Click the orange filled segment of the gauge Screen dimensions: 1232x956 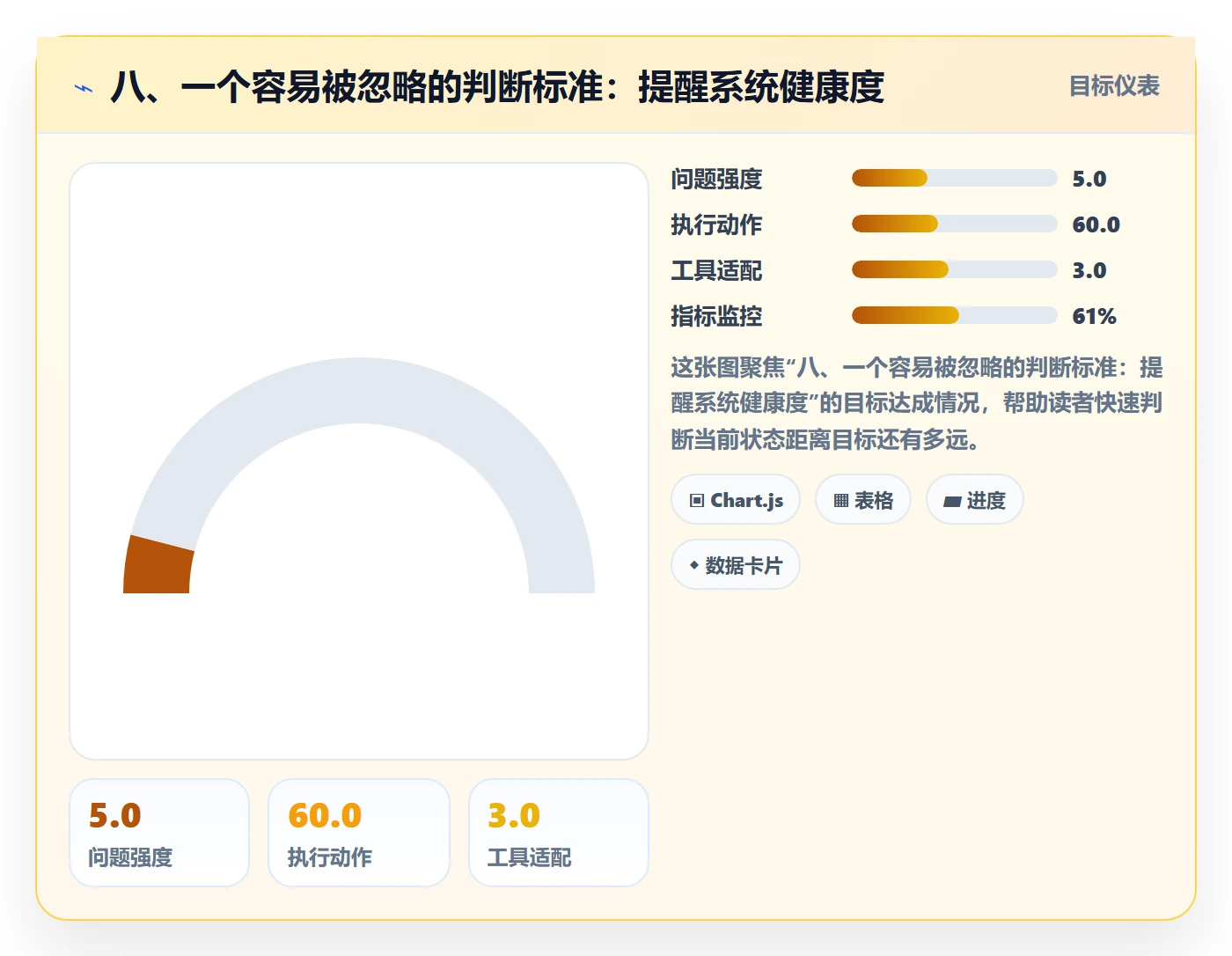pyautogui.click(x=158, y=566)
